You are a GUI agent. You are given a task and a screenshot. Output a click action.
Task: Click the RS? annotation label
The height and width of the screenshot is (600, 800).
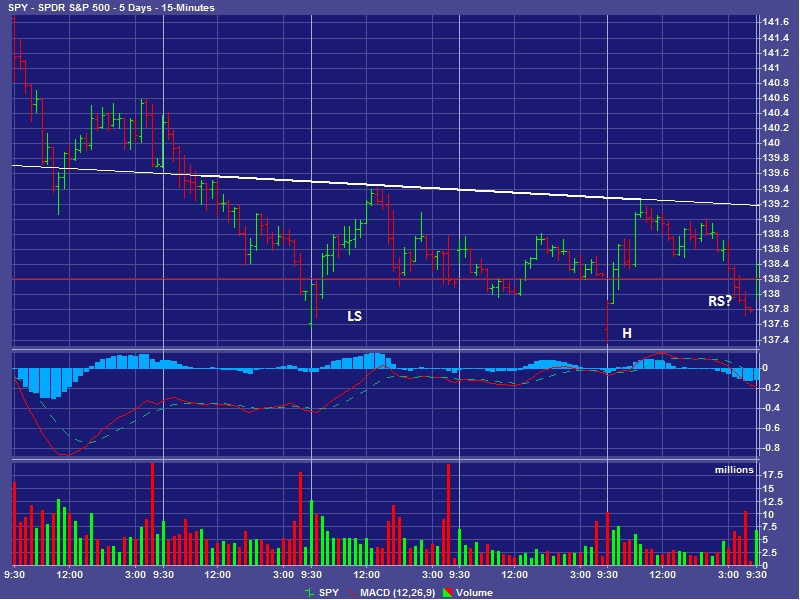720,301
